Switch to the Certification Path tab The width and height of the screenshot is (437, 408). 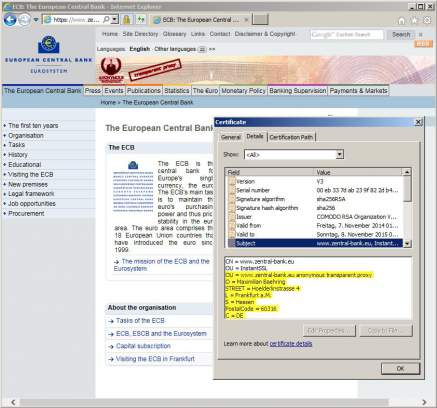[x=291, y=137]
